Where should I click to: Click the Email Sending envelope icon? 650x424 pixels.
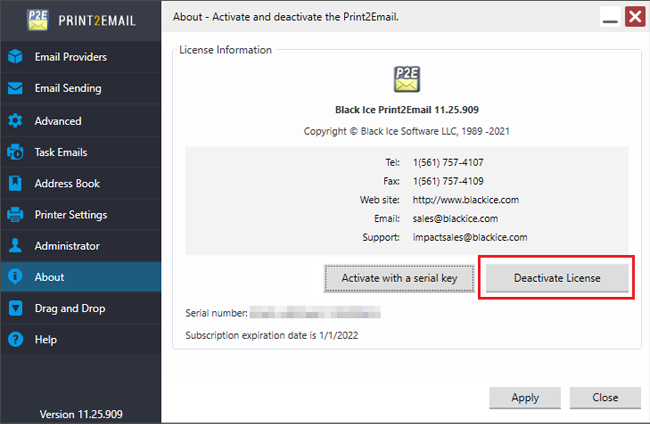pos(15,88)
